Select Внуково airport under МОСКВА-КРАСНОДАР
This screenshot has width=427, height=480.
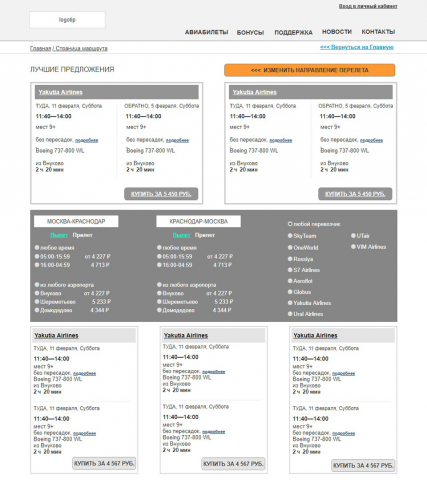coord(48,293)
